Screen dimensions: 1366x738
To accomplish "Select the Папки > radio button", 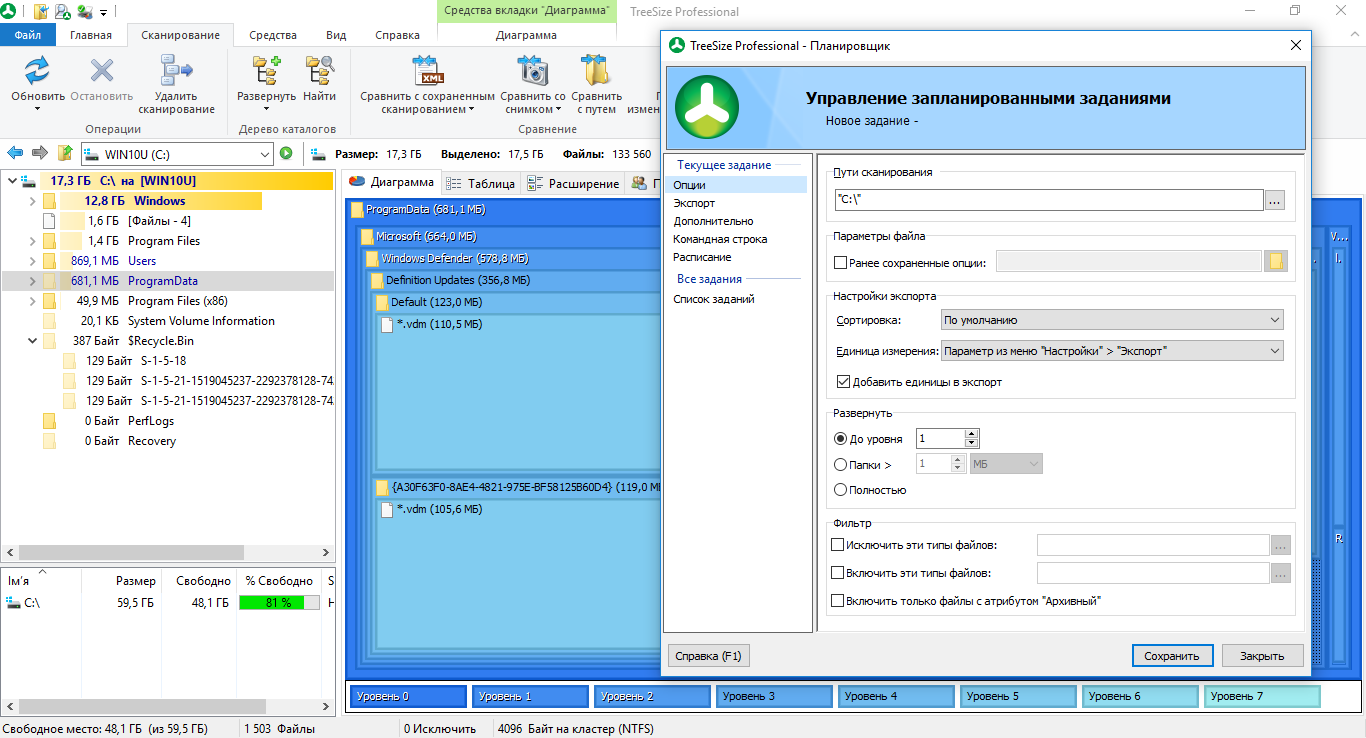I will point(840,464).
